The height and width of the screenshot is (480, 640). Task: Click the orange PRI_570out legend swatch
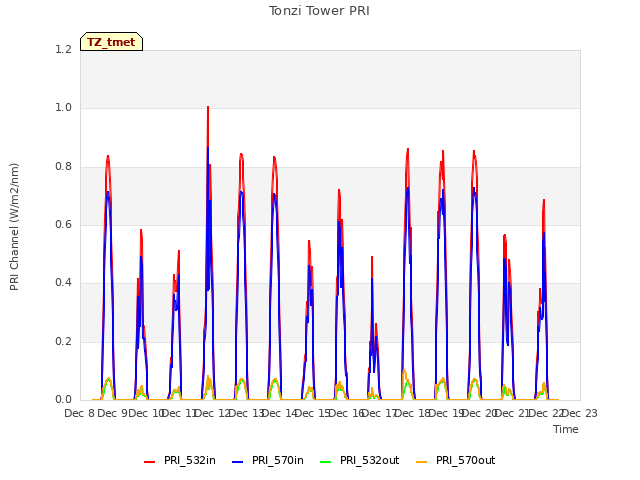coord(421,462)
